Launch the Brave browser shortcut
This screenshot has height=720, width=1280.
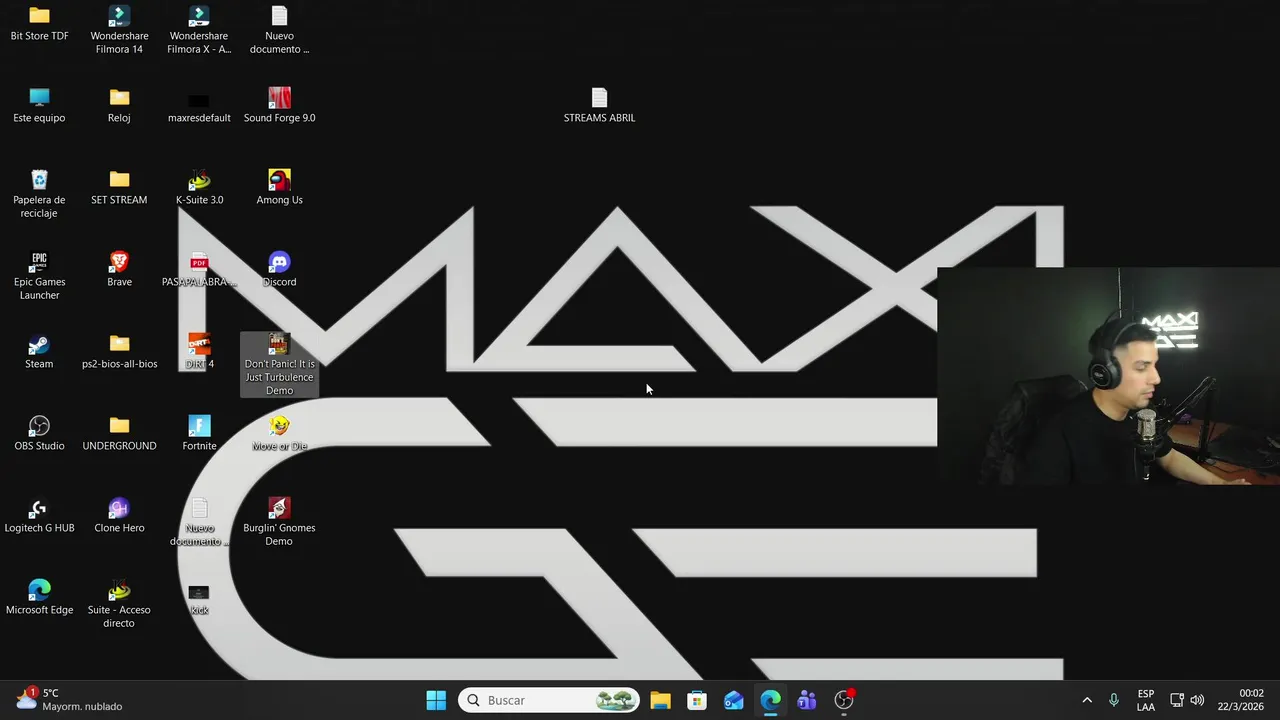tap(119, 270)
